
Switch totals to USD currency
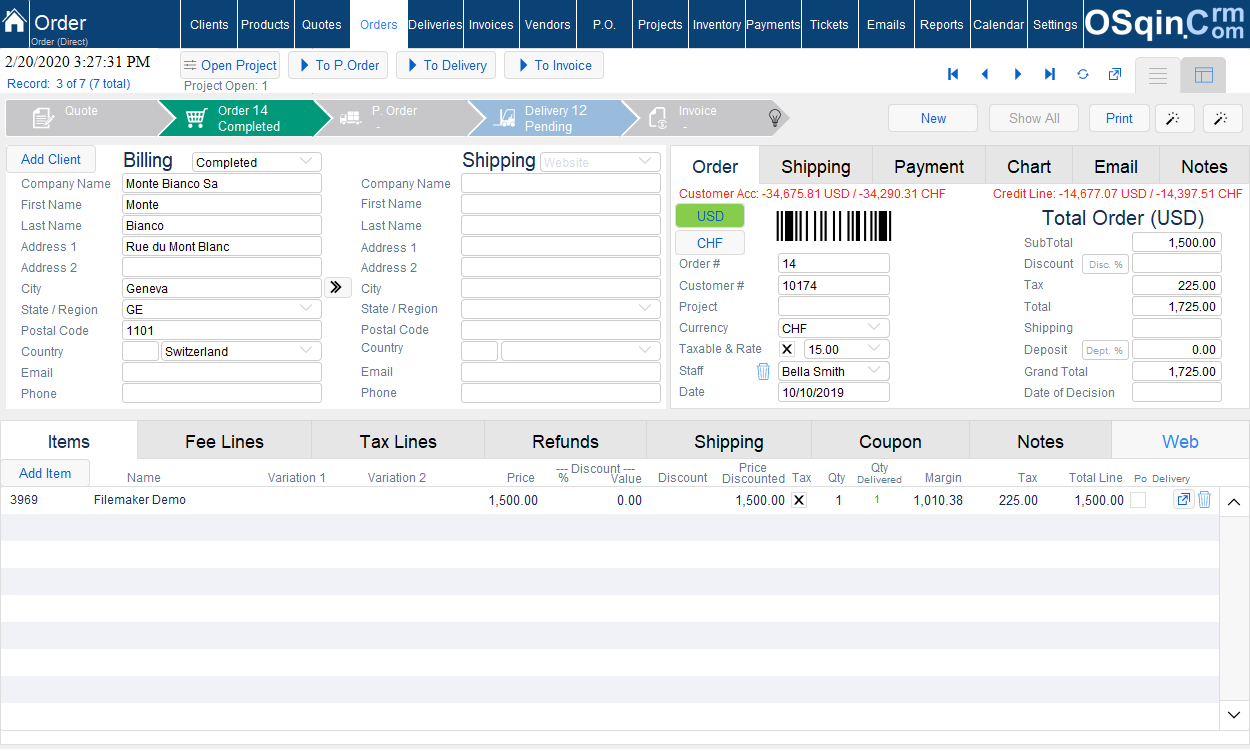click(x=710, y=216)
